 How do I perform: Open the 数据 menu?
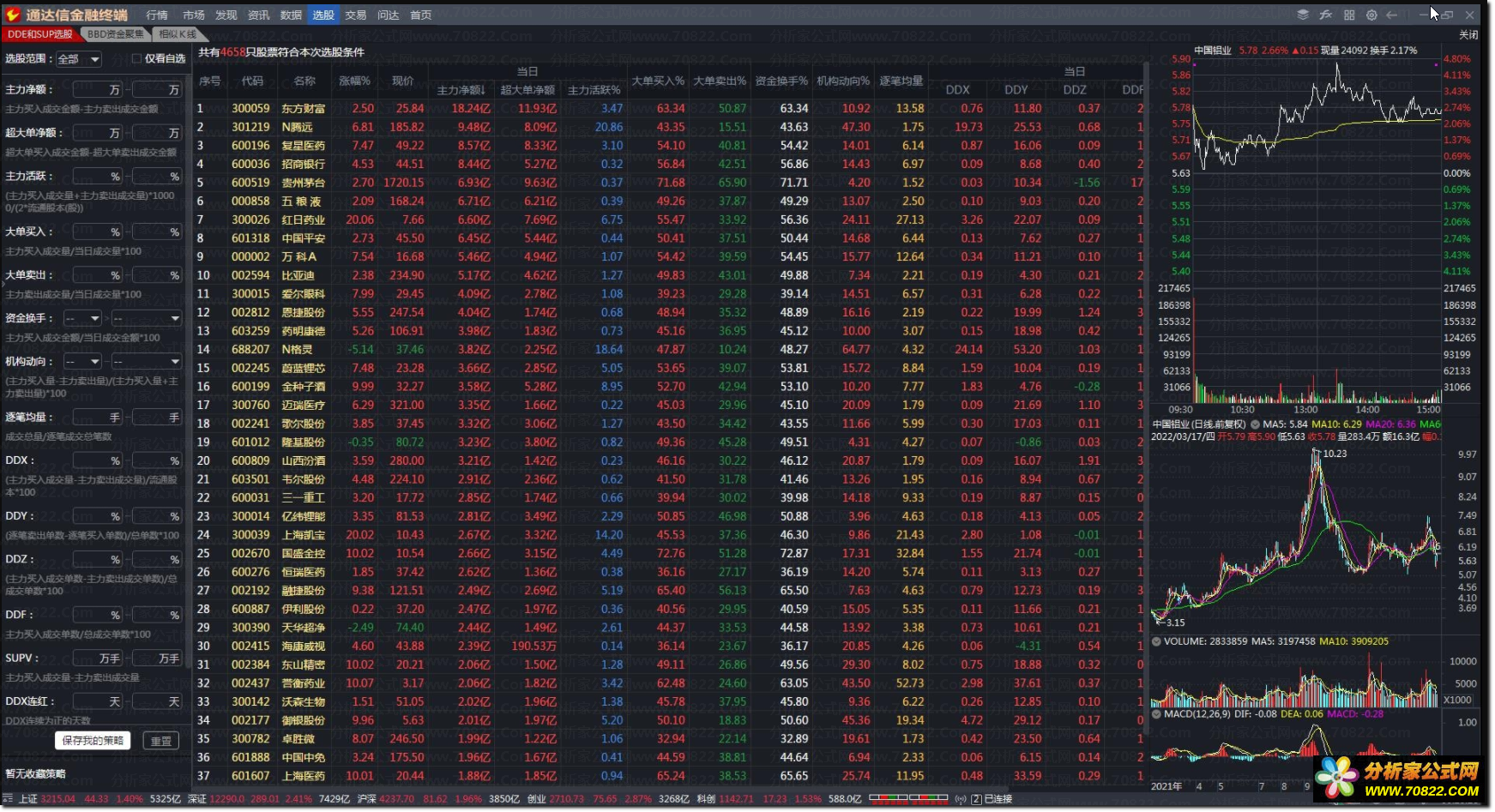coord(291,15)
